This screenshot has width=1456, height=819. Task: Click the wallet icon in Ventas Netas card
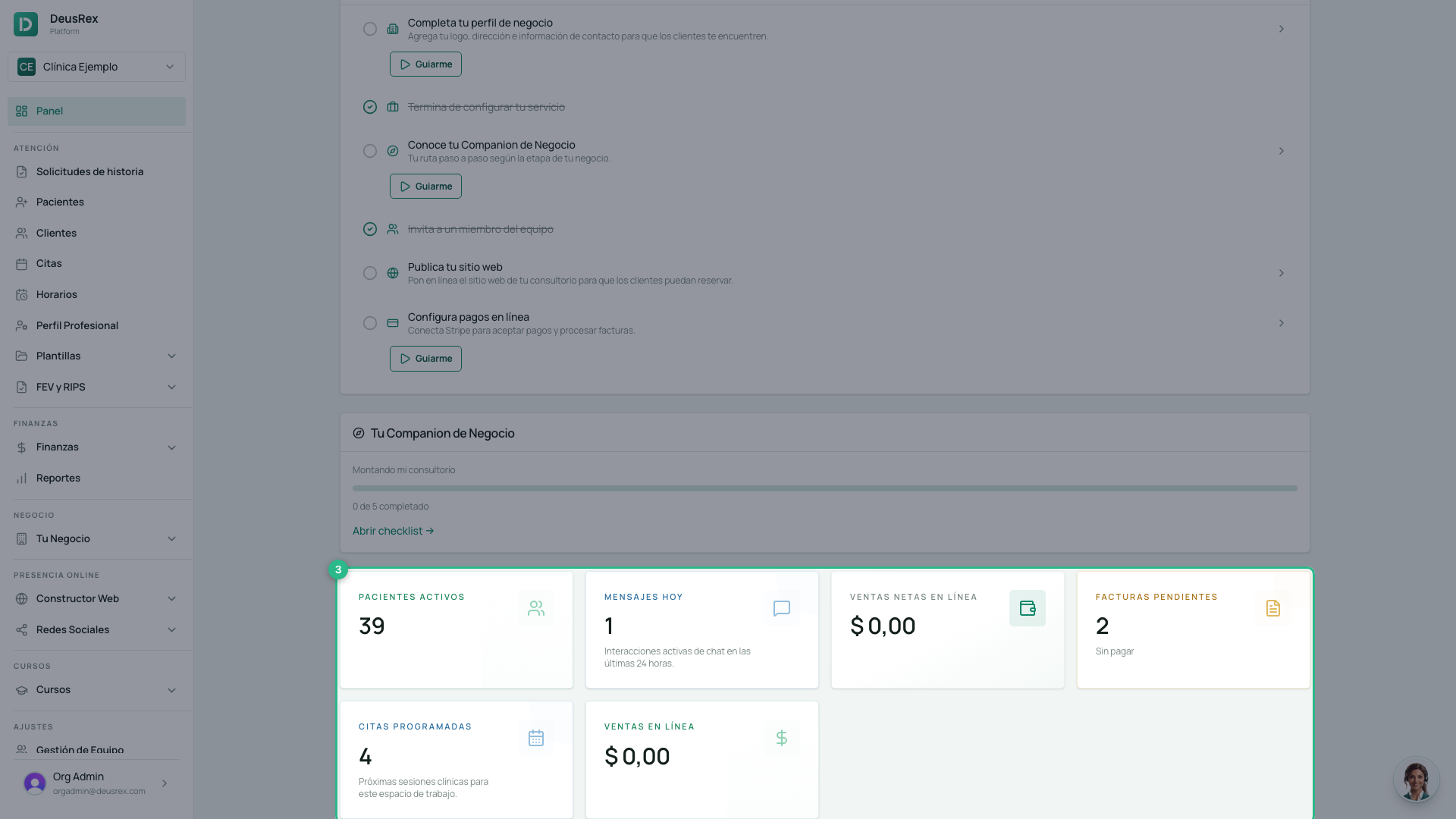click(1027, 608)
